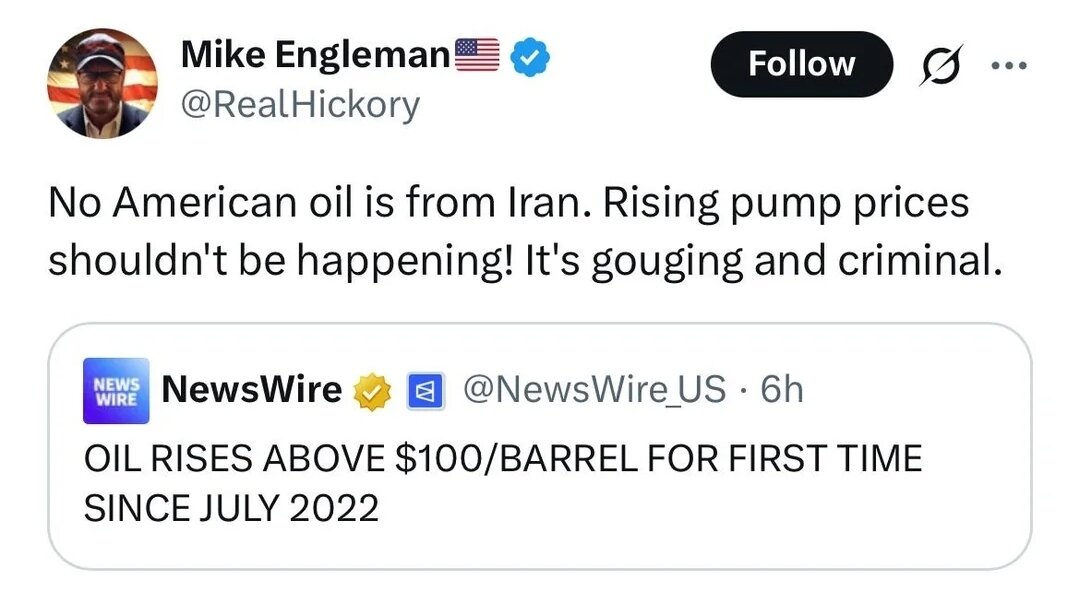Screen dimensions: 1080x592
Task: Open the NewsWire account name
Action: [251, 389]
